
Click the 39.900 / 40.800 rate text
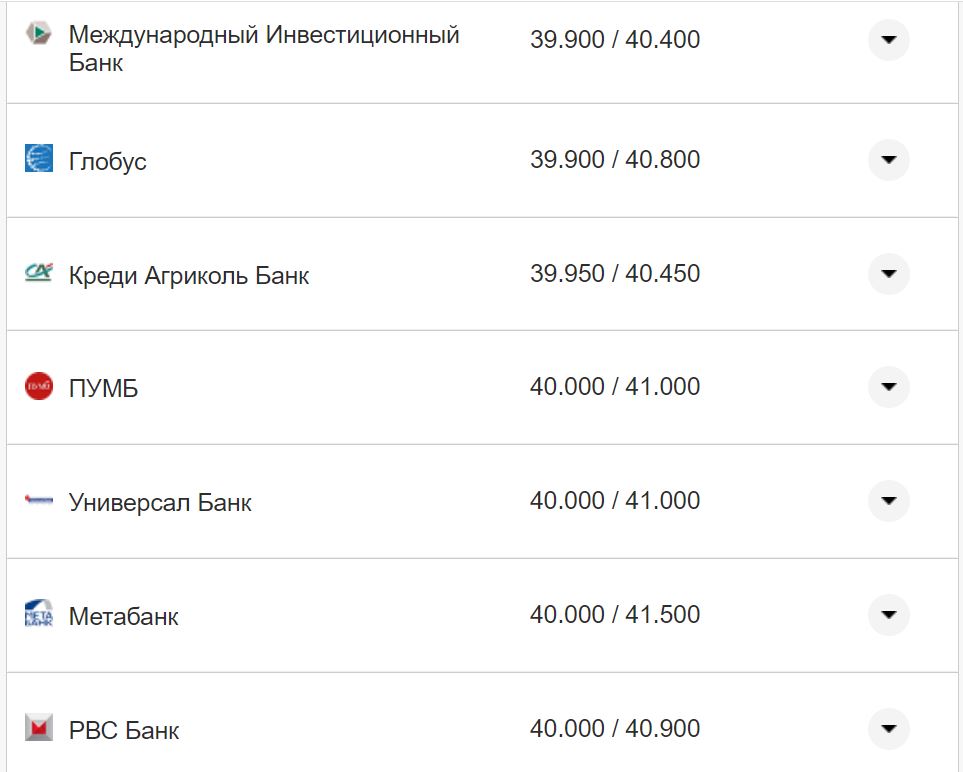pyautogui.click(x=615, y=159)
